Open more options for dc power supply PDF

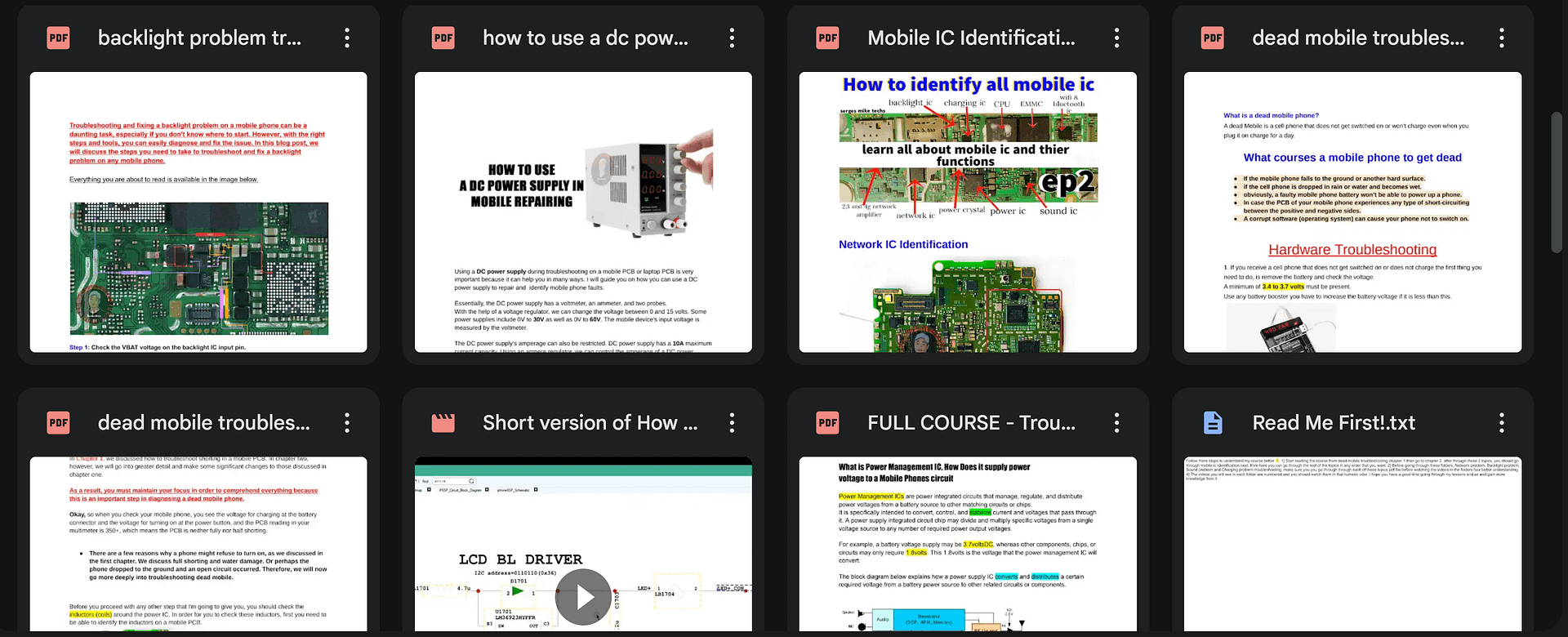(732, 38)
